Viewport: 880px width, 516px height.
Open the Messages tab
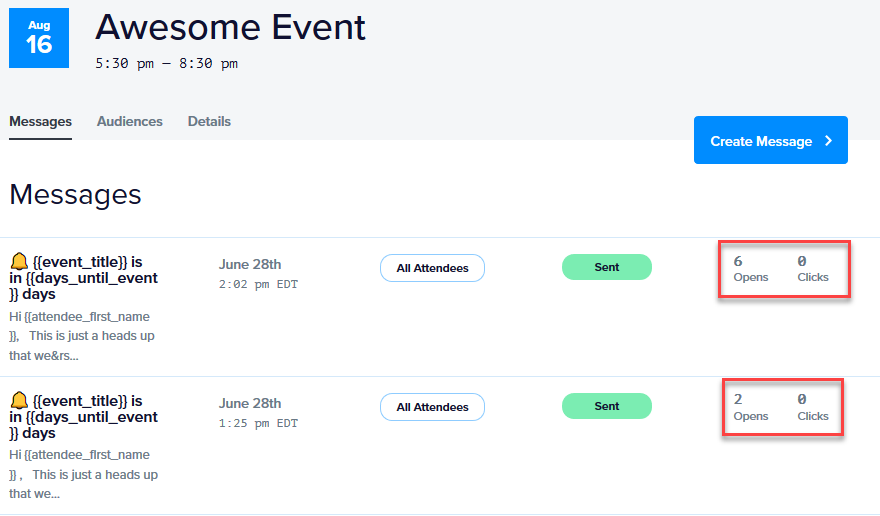[40, 121]
